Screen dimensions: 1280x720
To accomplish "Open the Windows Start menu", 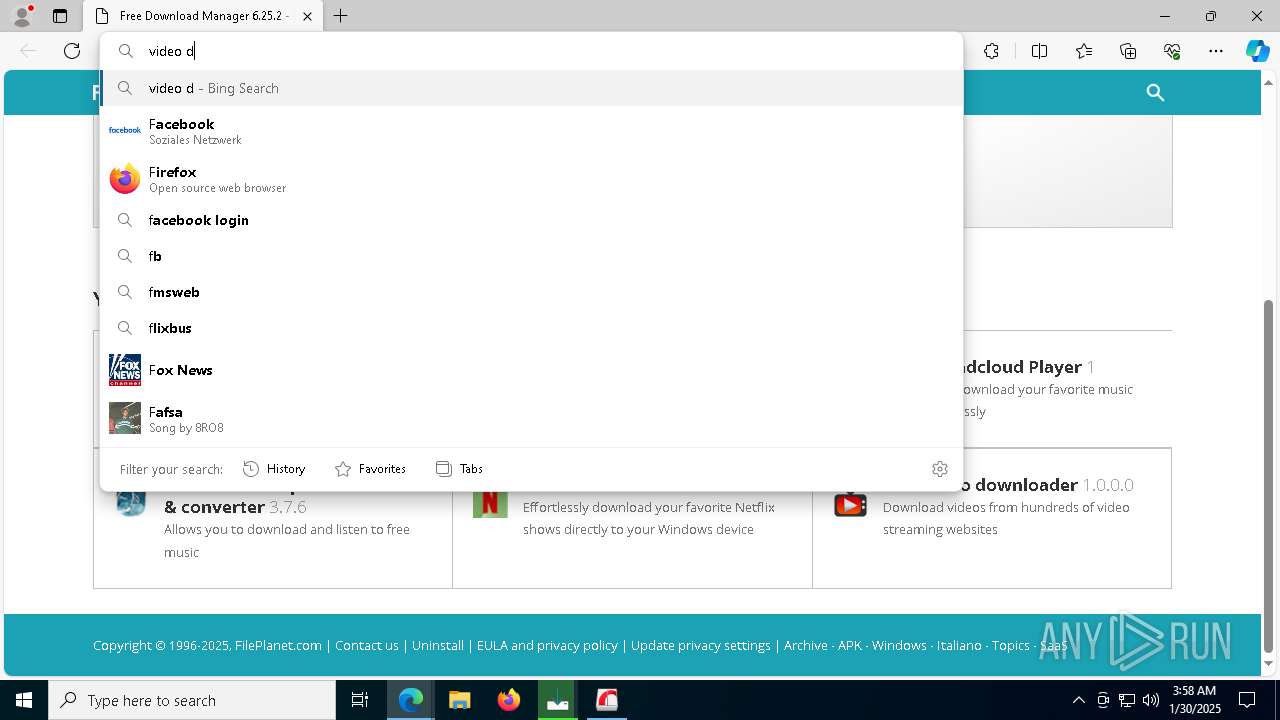I will 24,700.
